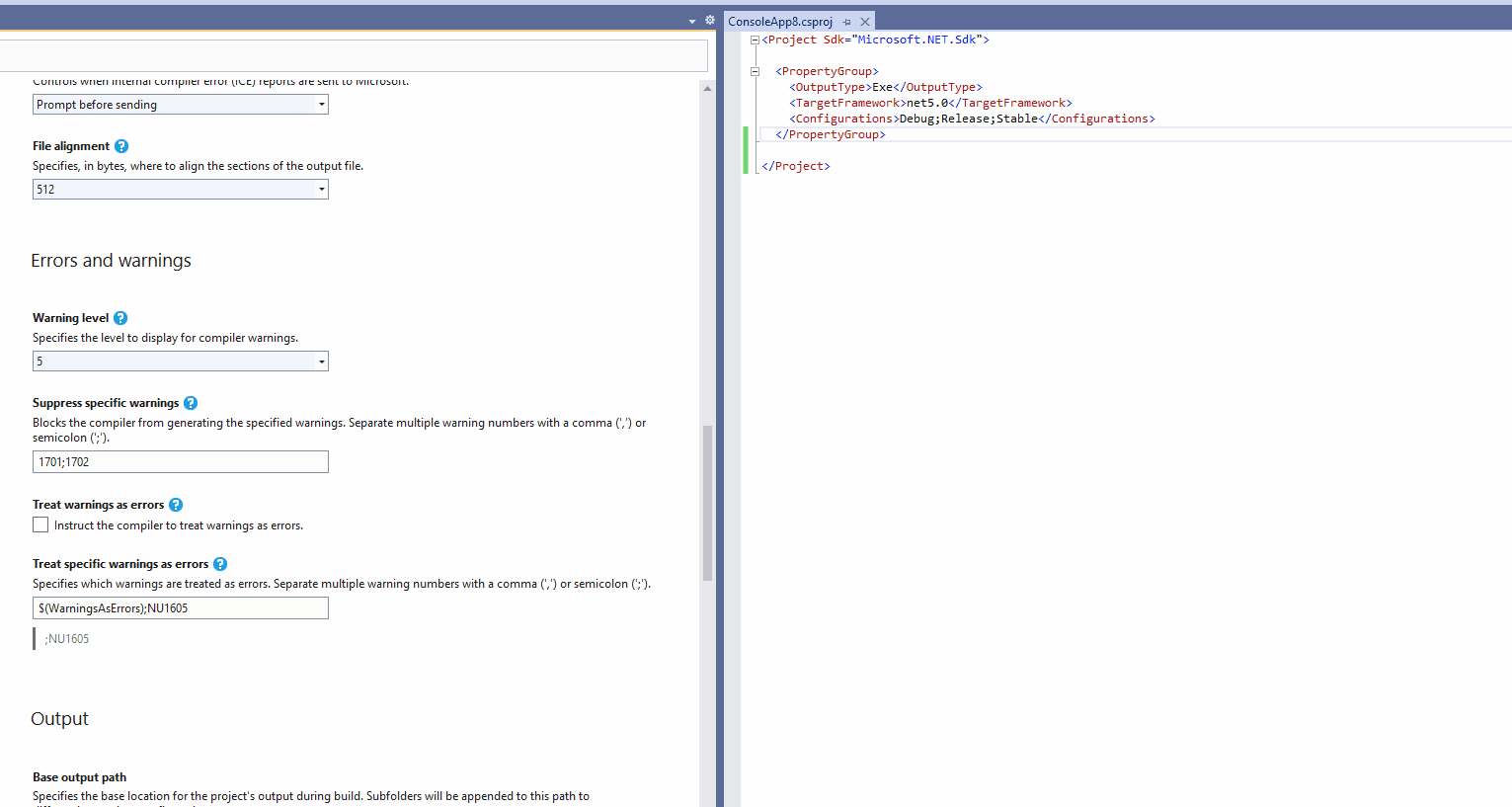Collapse the PropertyGroup element in the XML
Viewport: 1512px width, 807px height.
[x=754, y=70]
